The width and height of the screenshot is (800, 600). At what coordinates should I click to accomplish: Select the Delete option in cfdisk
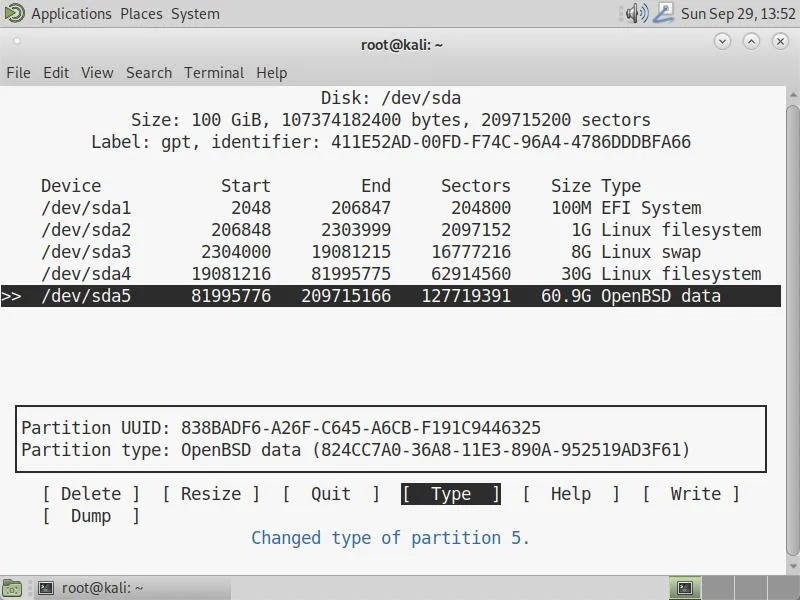tap(91, 494)
